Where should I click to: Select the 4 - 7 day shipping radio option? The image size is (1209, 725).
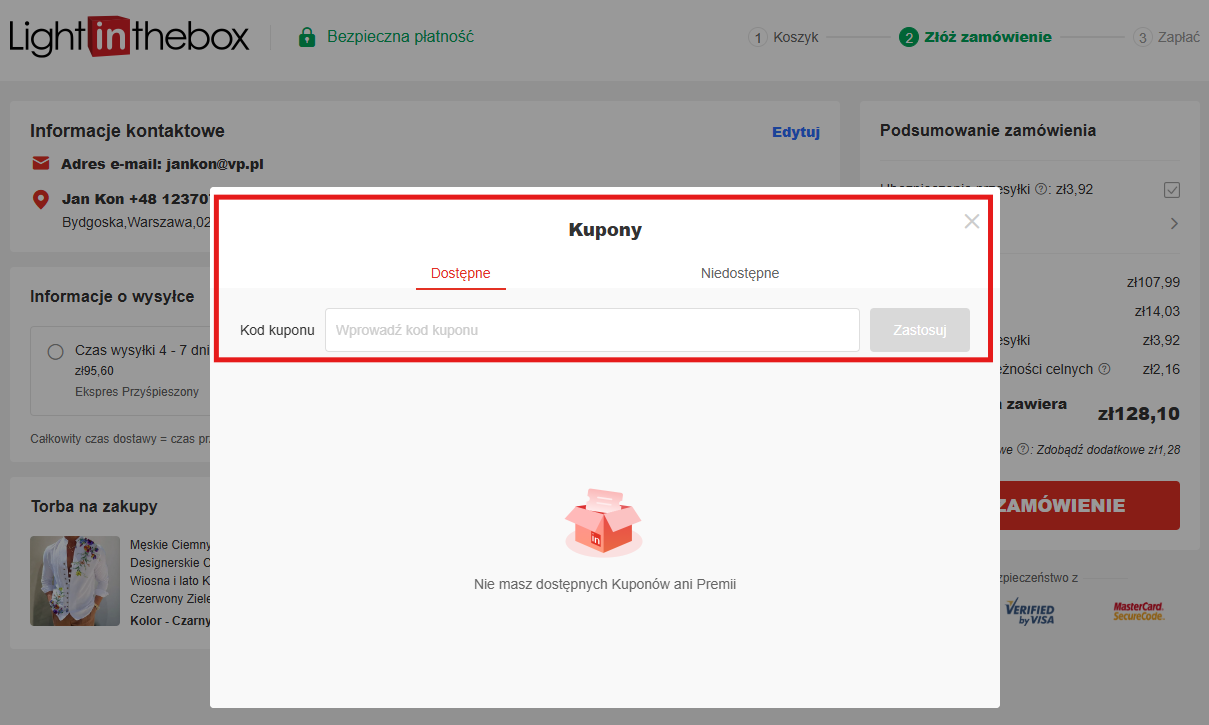(56, 351)
